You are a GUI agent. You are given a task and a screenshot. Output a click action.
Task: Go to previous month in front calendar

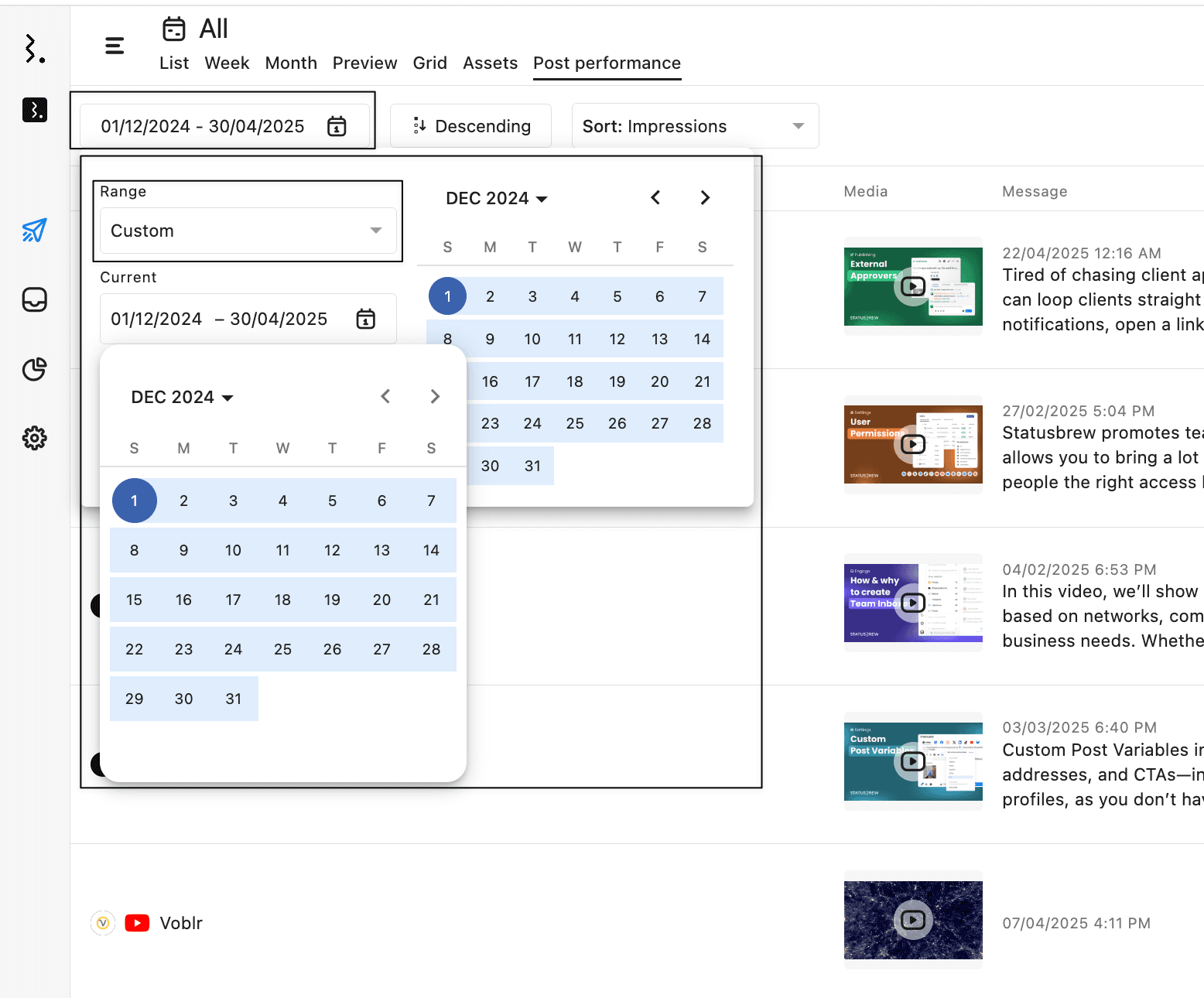[385, 397]
